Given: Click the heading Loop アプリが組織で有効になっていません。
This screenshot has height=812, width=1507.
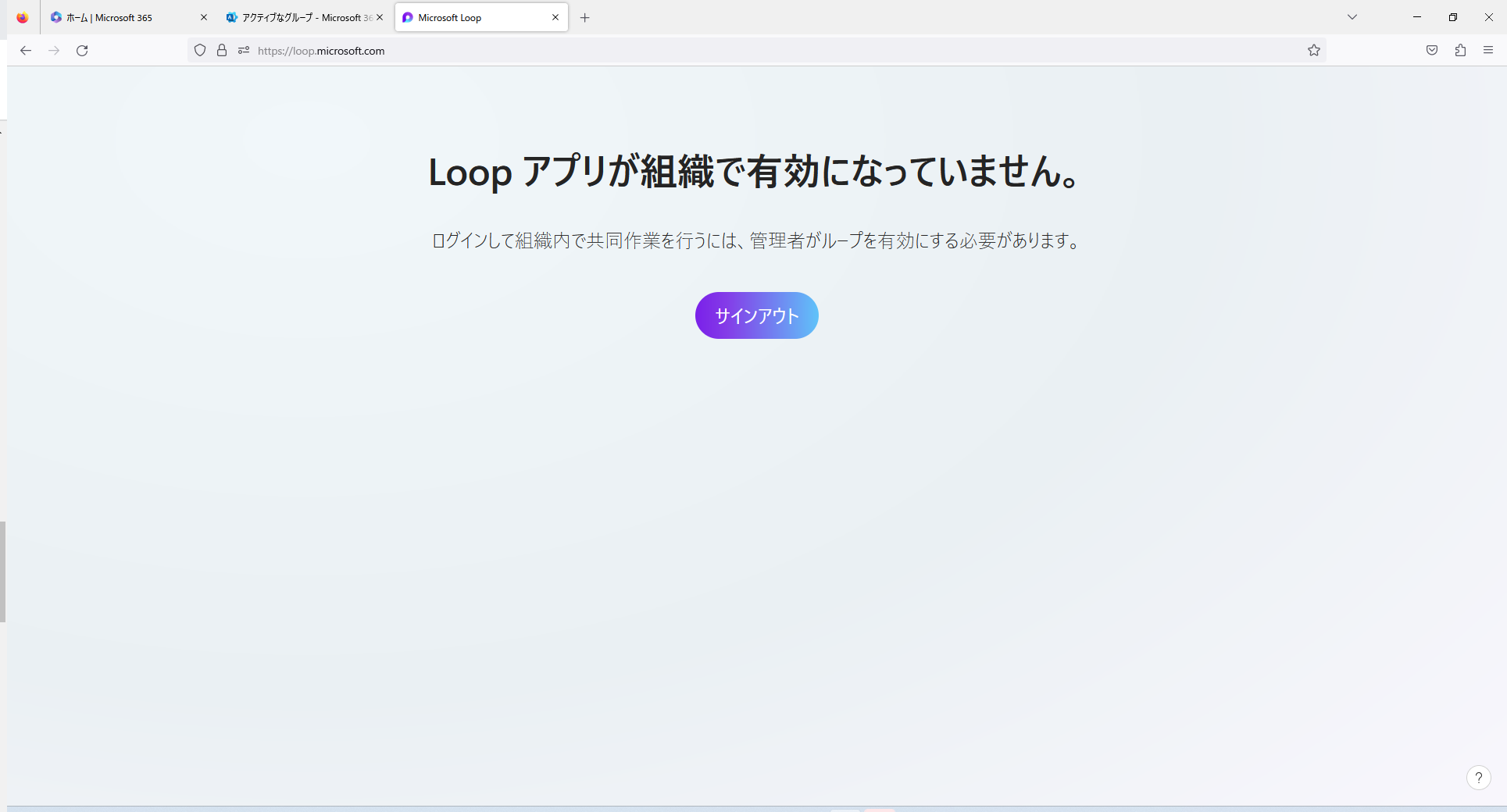Looking at the screenshot, I should tap(755, 172).
